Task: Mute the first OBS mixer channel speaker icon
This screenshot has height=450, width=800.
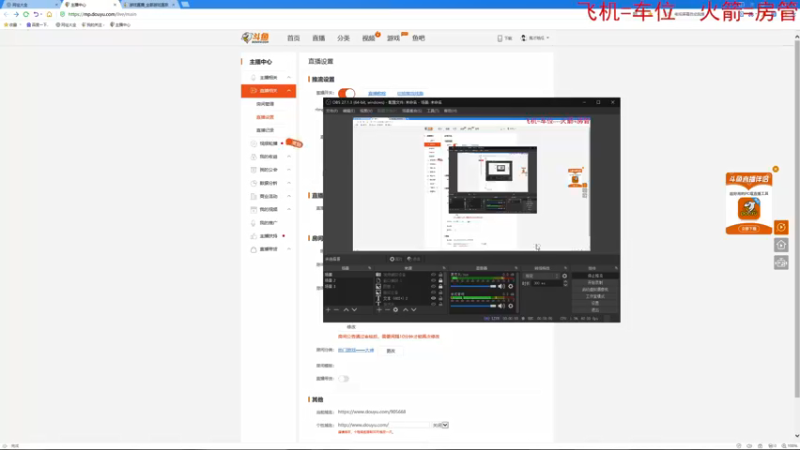Action: pyautogui.click(x=502, y=286)
